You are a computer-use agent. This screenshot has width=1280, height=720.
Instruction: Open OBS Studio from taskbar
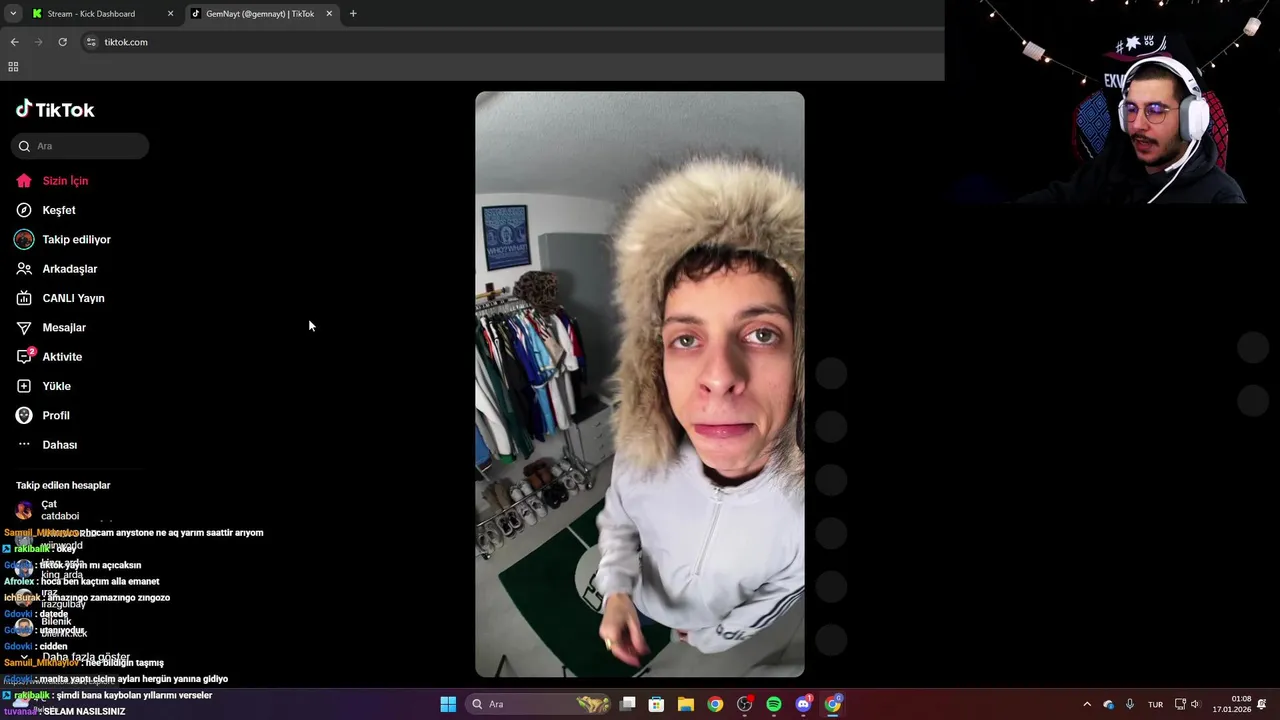coord(745,704)
